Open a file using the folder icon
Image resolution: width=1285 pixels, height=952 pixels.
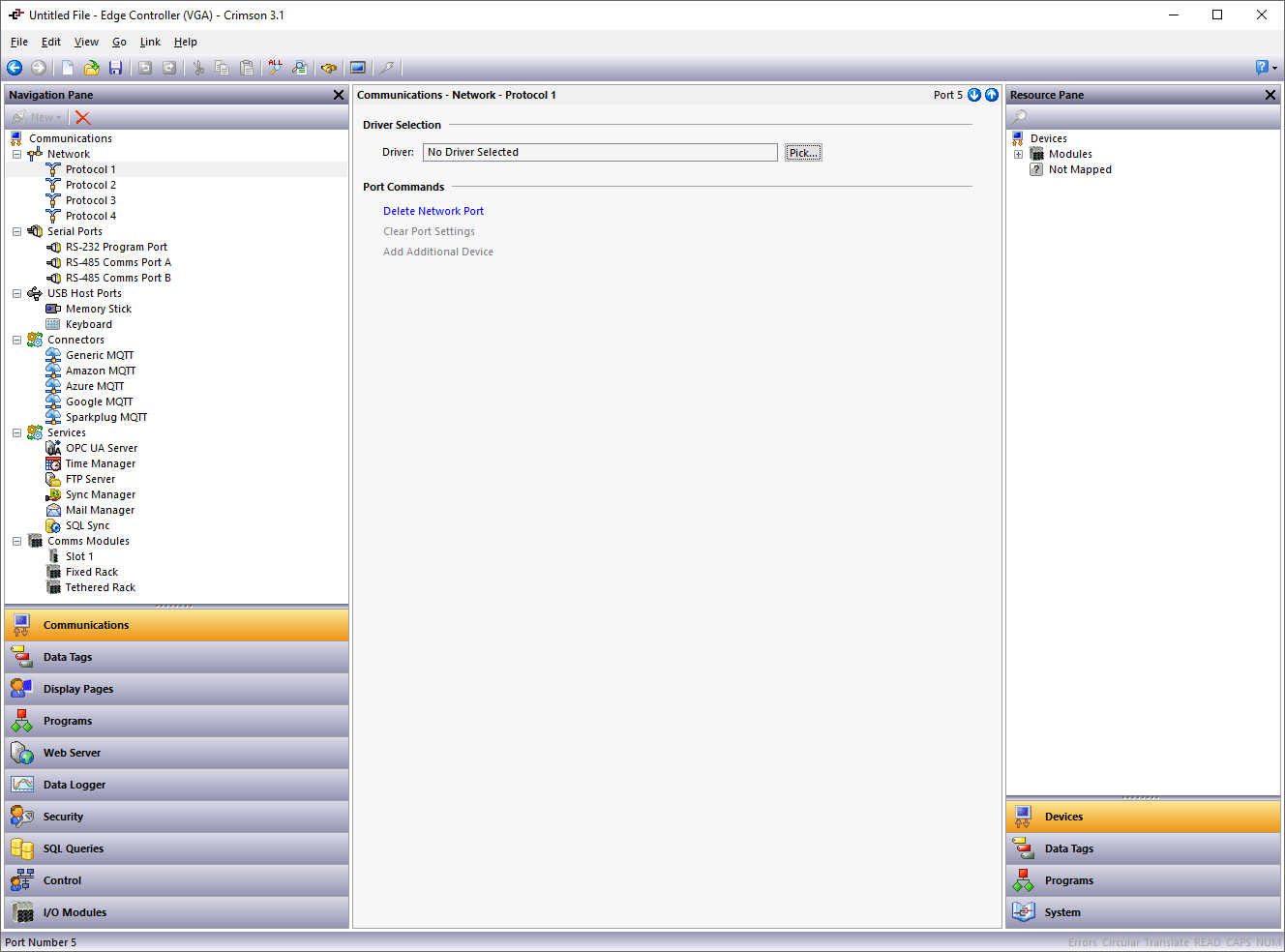click(x=92, y=68)
